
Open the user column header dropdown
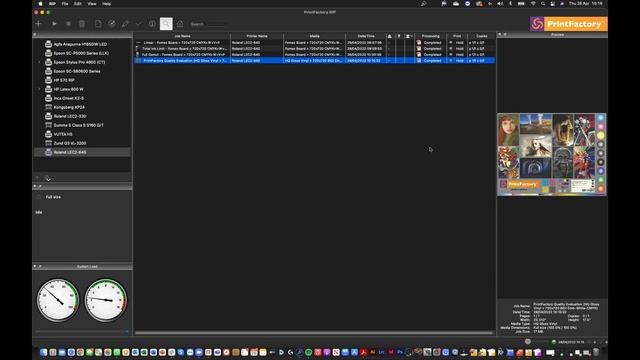[409, 36]
